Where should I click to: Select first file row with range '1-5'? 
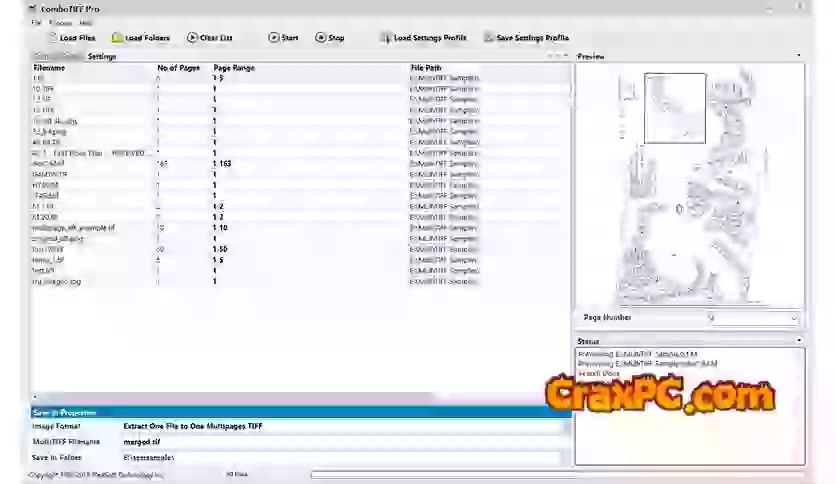point(301,78)
